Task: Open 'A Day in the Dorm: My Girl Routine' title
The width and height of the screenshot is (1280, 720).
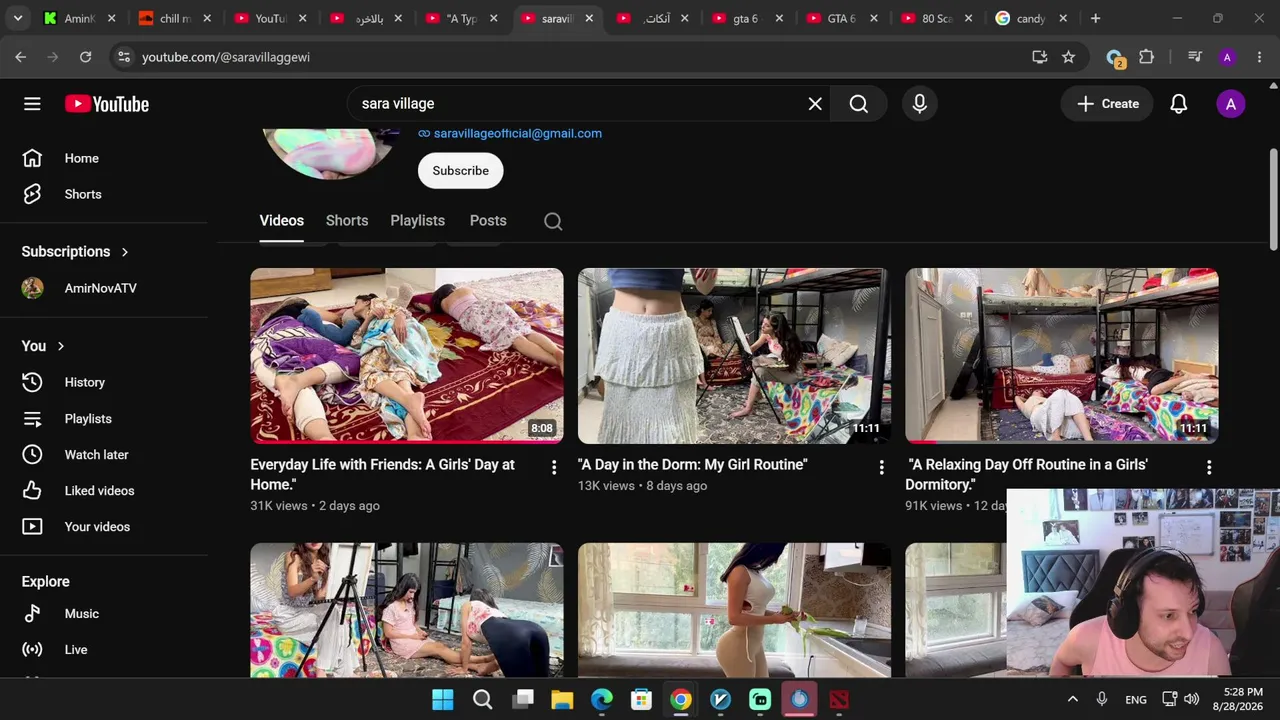Action: tap(692, 465)
